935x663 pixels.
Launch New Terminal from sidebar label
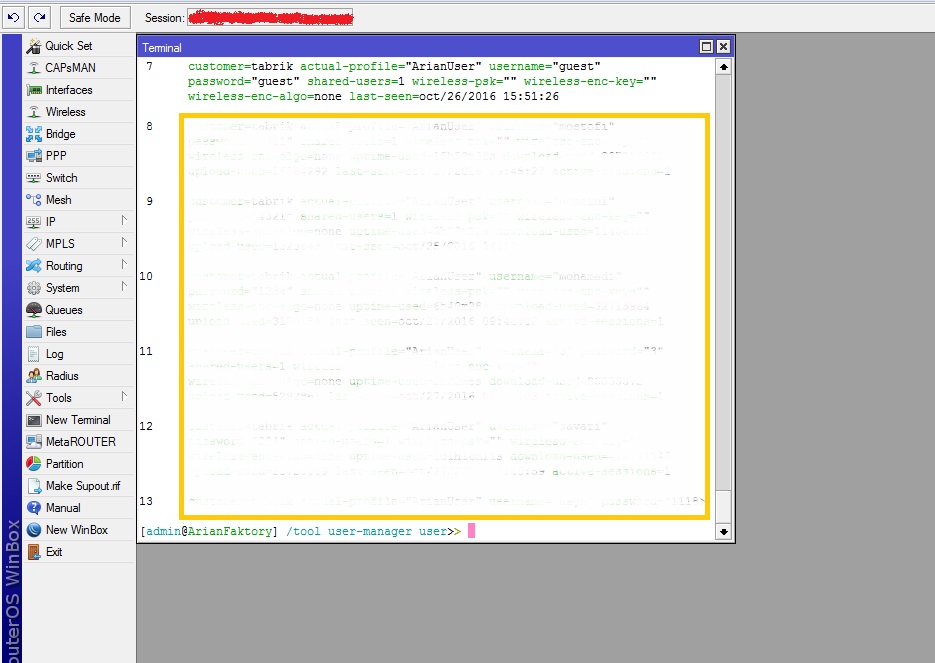78,420
